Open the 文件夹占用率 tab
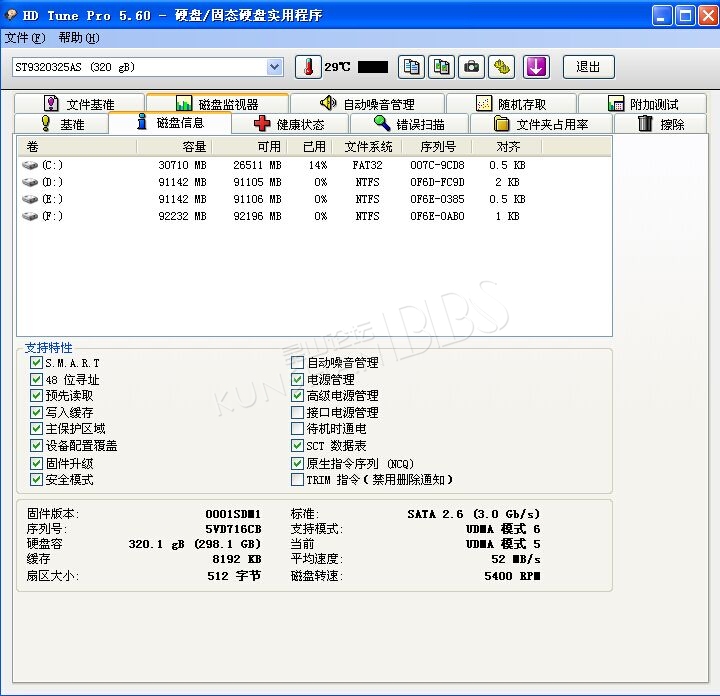This screenshot has height=696, width=720. pos(541,124)
